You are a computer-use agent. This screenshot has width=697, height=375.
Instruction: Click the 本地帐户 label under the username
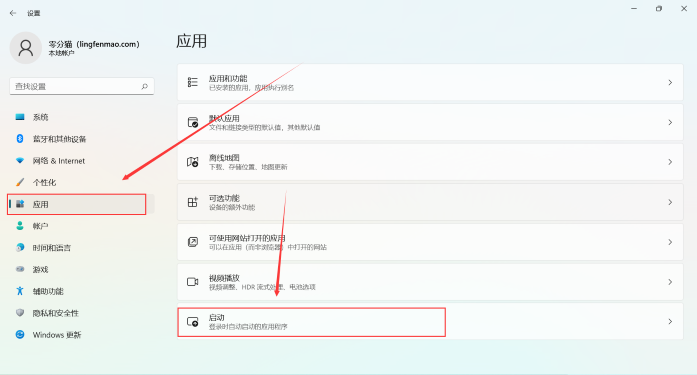click(x=61, y=53)
